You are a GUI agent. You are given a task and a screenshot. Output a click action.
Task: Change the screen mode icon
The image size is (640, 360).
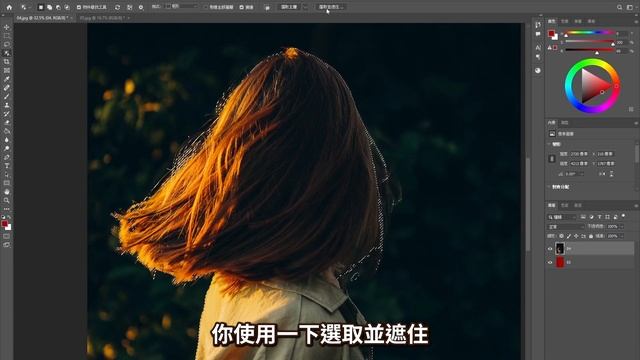(x=7, y=245)
